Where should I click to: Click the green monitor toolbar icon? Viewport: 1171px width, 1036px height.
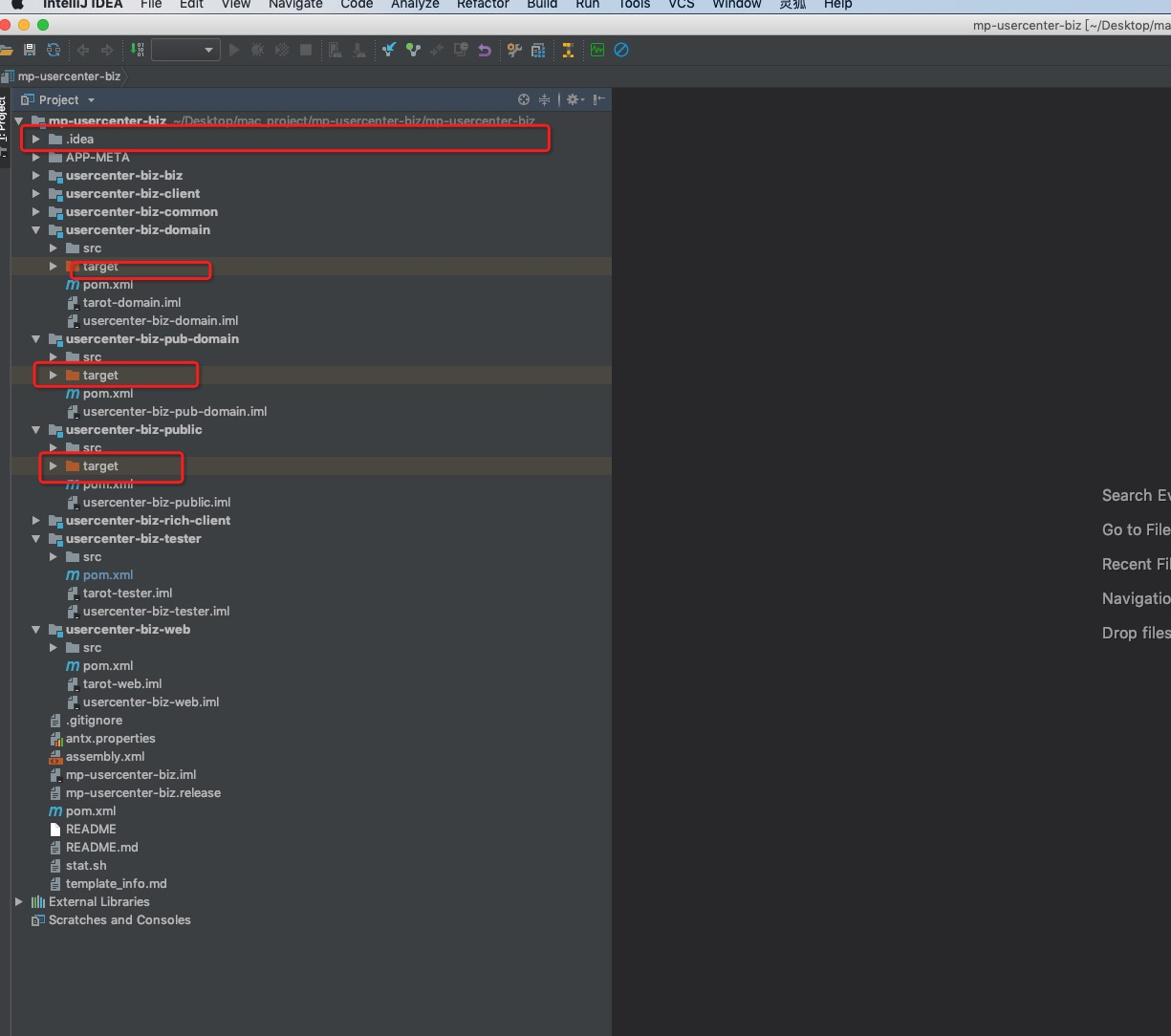pos(597,50)
